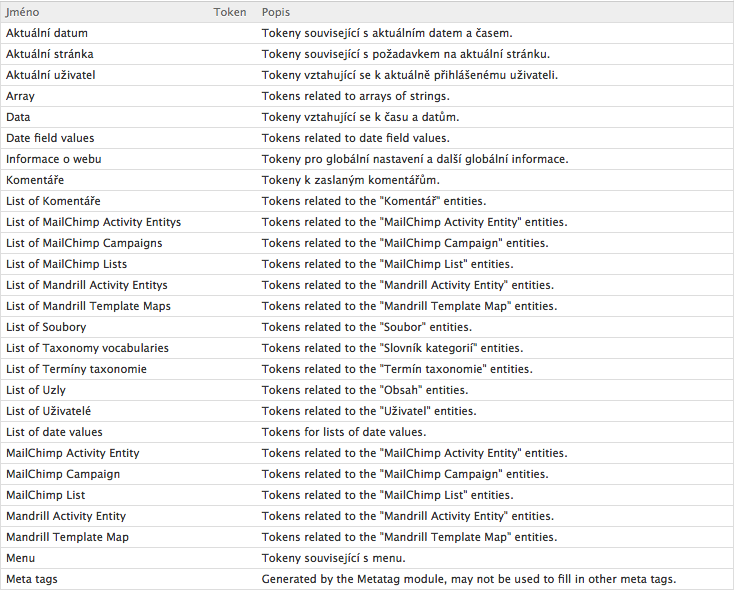This screenshot has height=590, width=735.
Task: Select the Aktuální datum row name
Action: click(x=47, y=33)
